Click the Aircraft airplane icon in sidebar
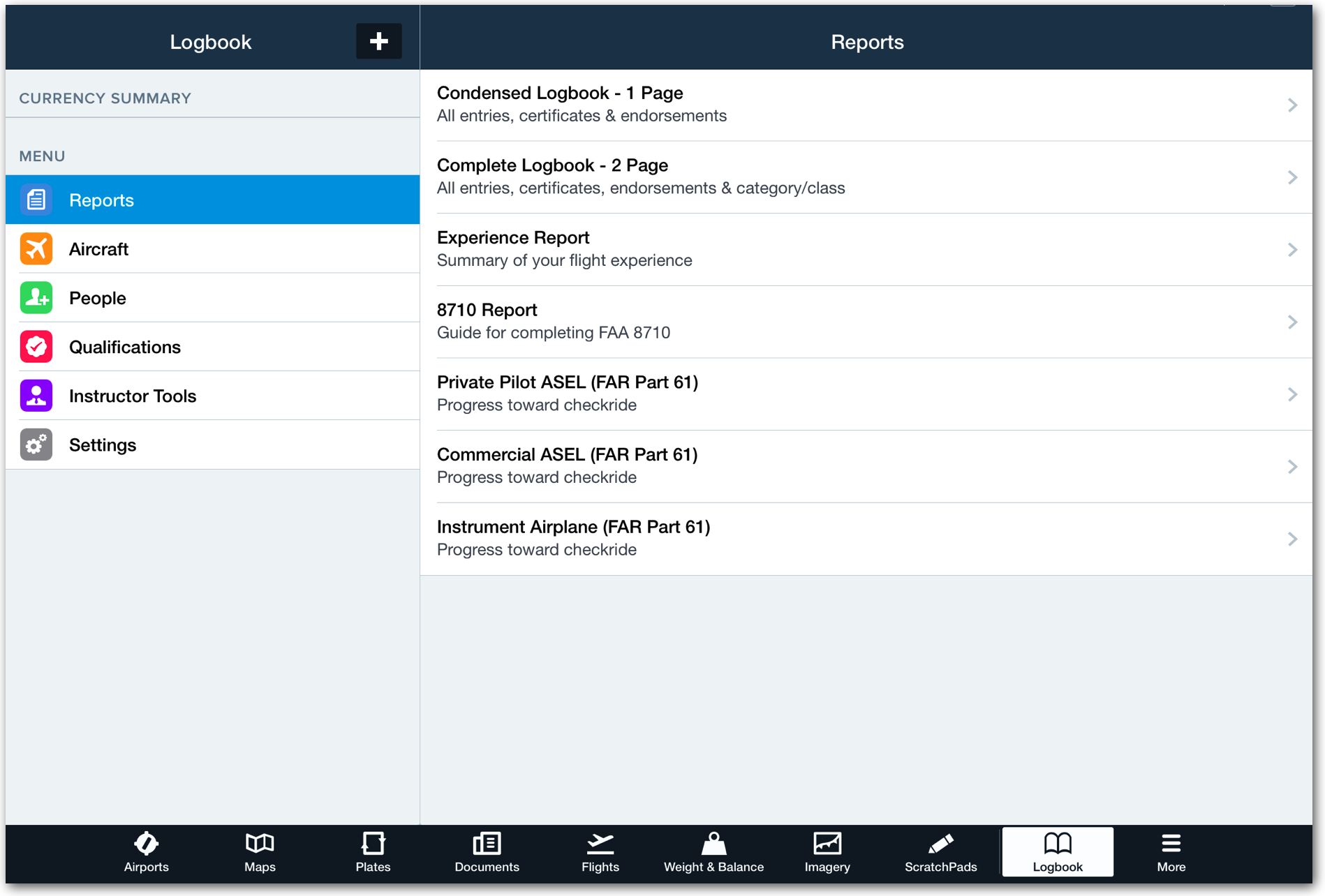Viewport: 1325px width, 896px height. click(36, 248)
